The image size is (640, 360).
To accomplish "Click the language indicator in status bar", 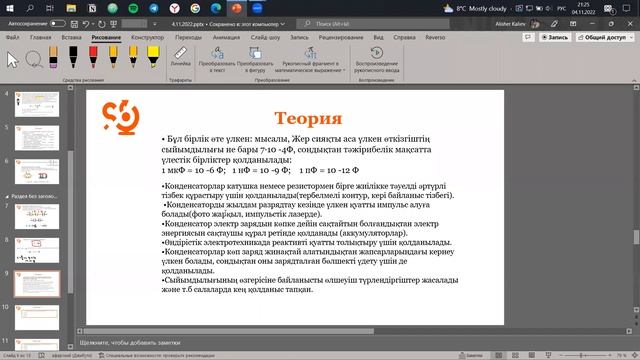I will click(x=72, y=356).
